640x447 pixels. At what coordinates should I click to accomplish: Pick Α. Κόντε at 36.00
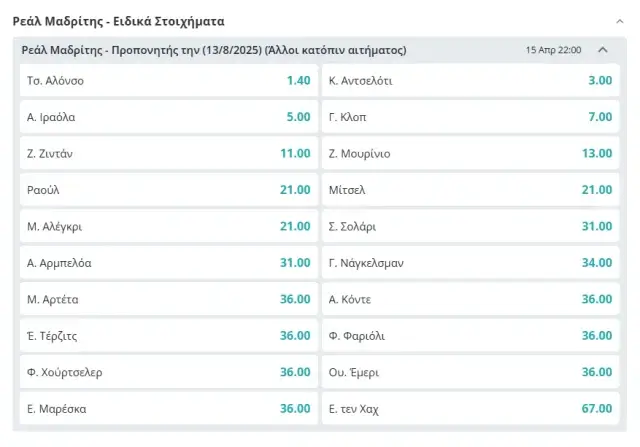click(x=470, y=299)
